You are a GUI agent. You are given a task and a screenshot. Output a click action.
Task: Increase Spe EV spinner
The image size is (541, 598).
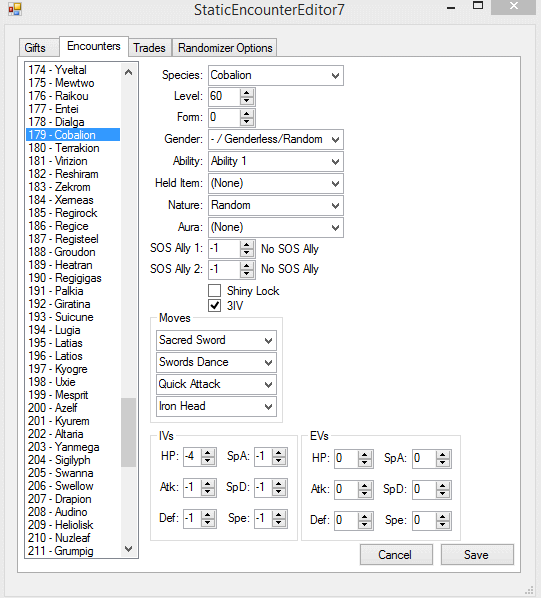coord(443,517)
